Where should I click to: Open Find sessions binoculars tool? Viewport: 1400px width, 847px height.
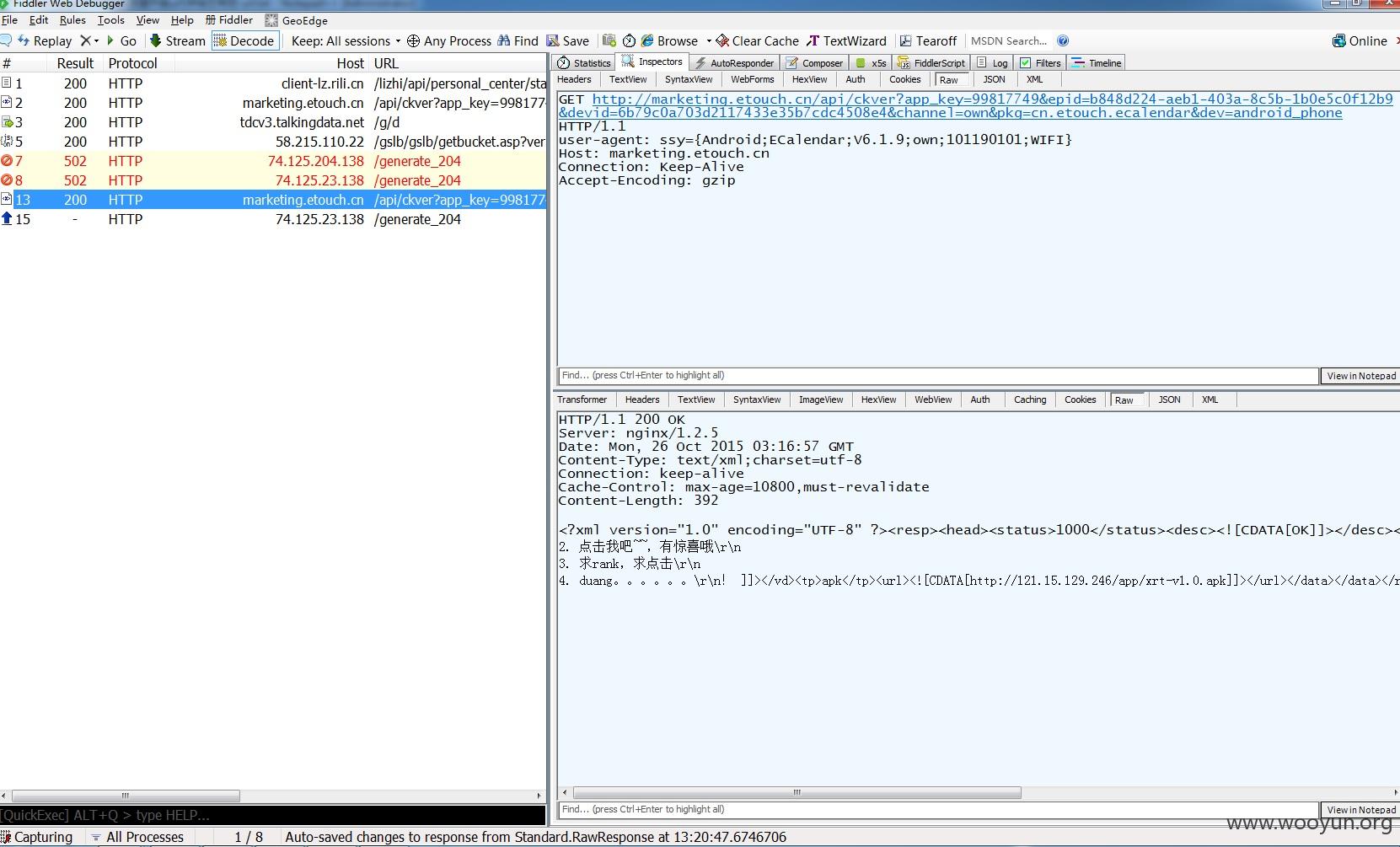tap(518, 40)
